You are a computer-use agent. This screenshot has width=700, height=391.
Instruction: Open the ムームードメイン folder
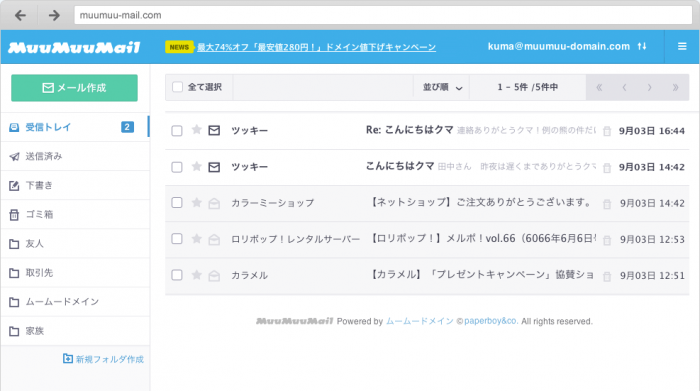(75, 302)
